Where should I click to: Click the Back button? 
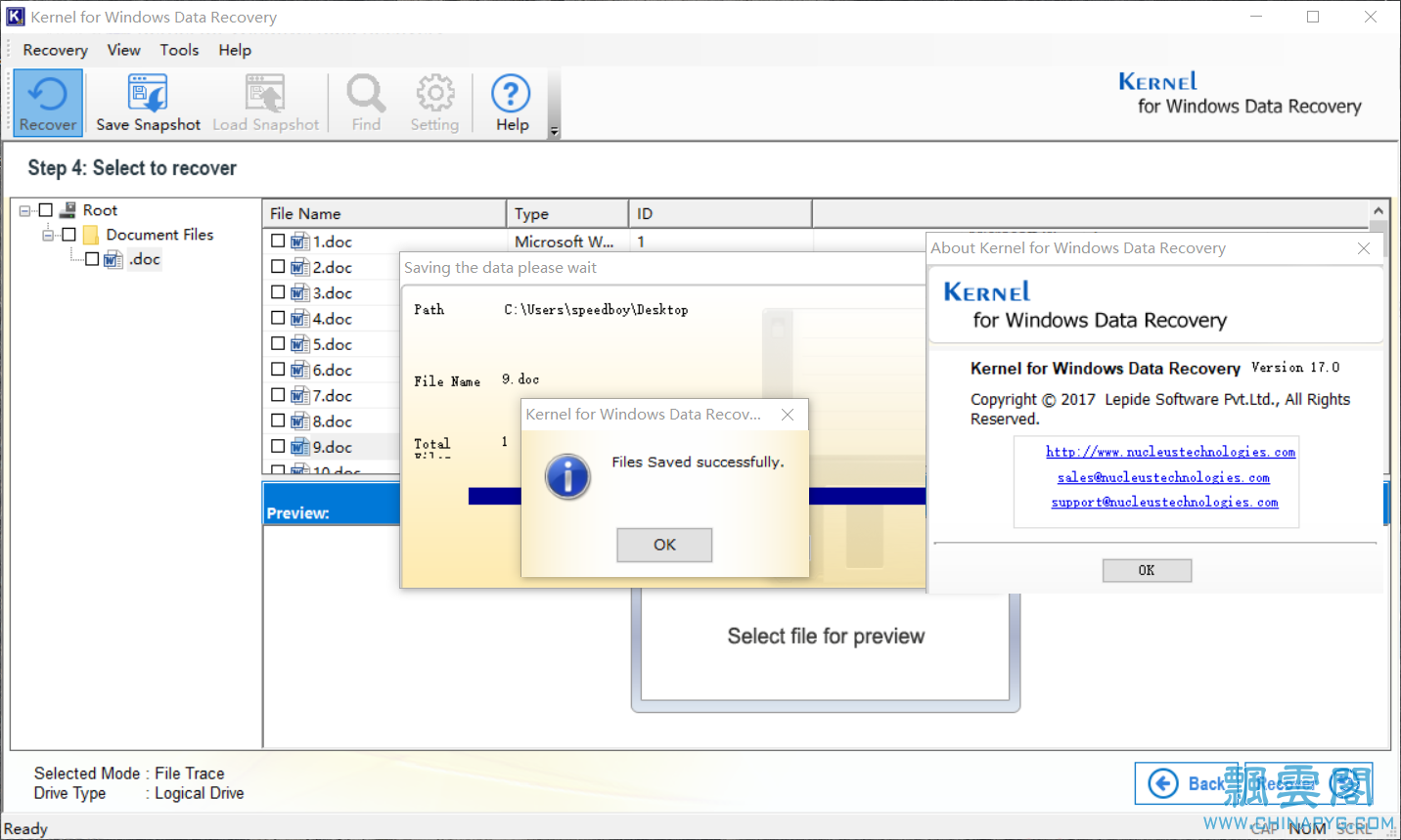coord(1188,783)
